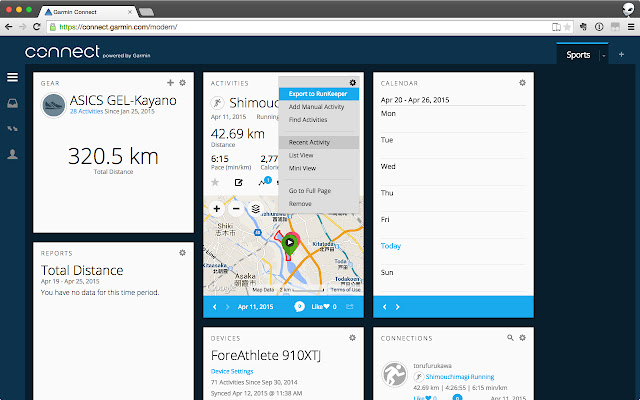This screenshot has width=640, height=400.
Task: Open Calendar widget settings gear
Action: pos(522,83)
